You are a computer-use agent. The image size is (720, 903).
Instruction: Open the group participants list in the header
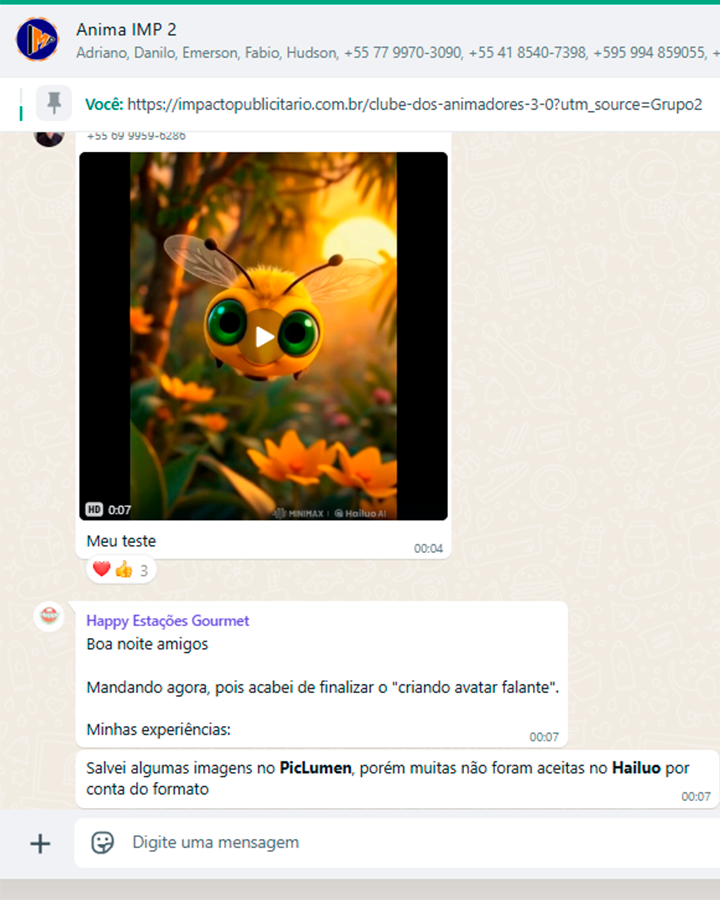(397, 53)
